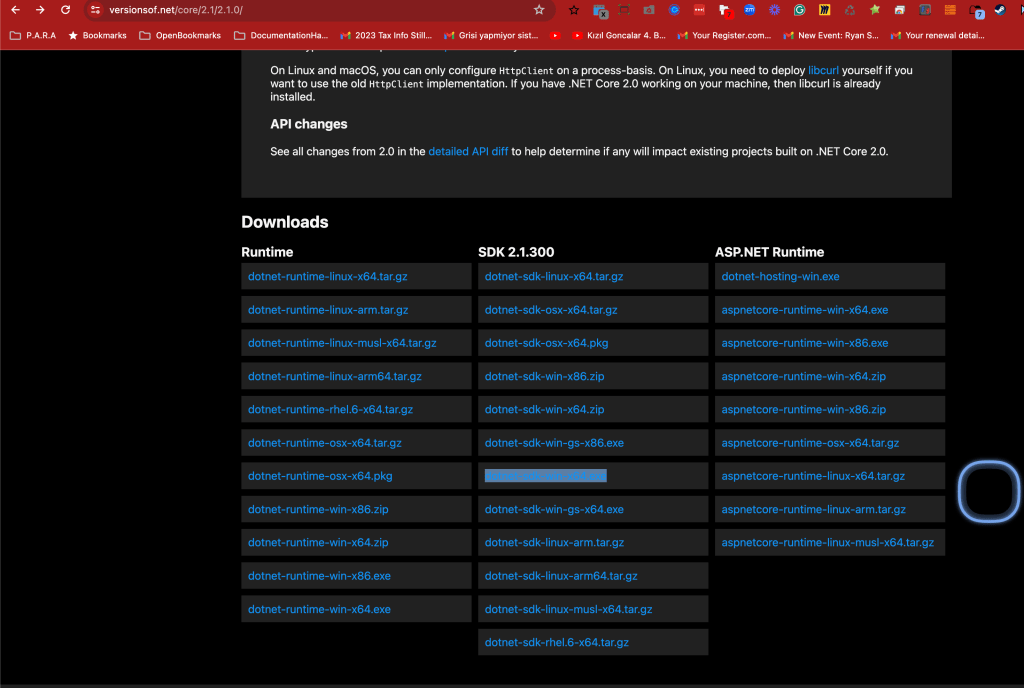This screenshot has height=688, width=1024.
Task: Download dotnet-hosting-win.exe
Action: tap(780, 276)
